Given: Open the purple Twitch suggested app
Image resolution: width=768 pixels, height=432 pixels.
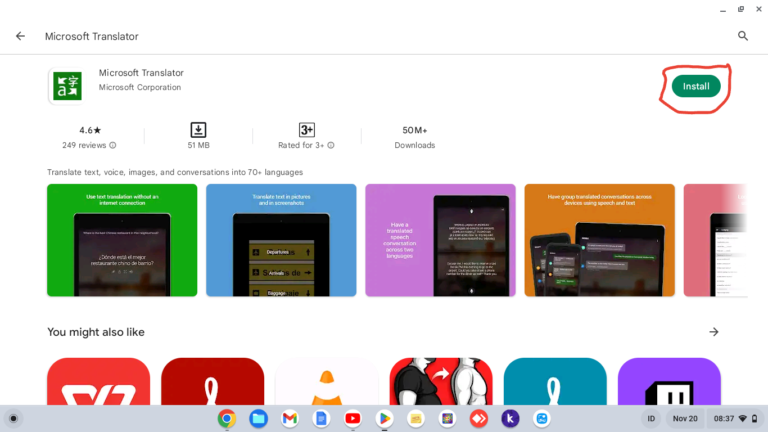Looking at the screenshot, I should tap(669, 382).
